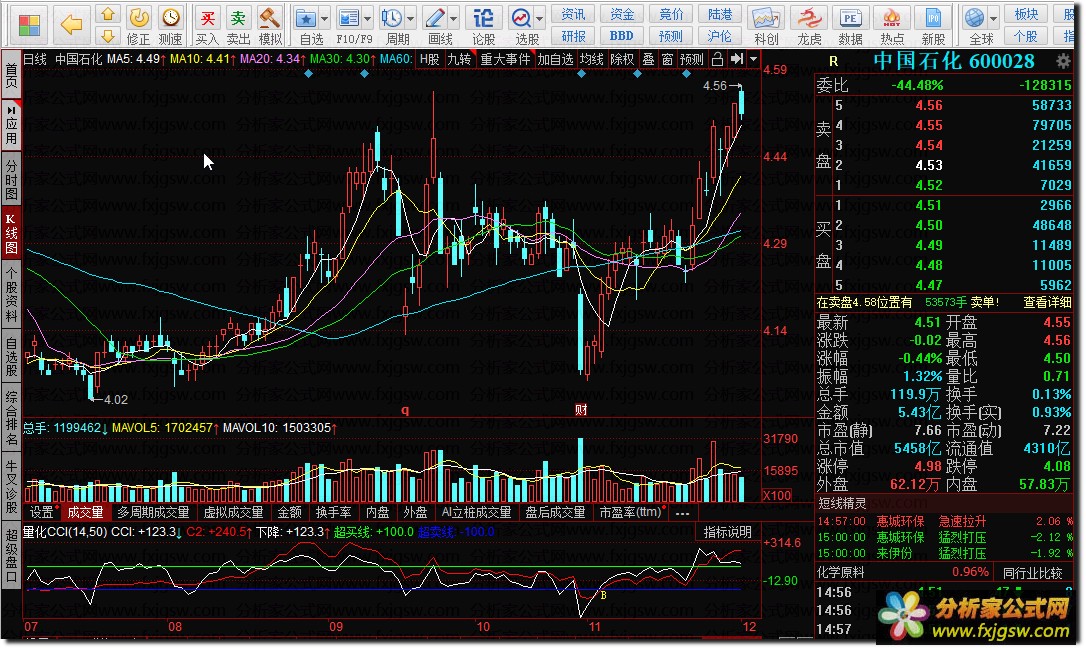The width and height of the screenshot is (1086, 648).
Task: Select the 分时图 sidebar tab
Action: 11,180
